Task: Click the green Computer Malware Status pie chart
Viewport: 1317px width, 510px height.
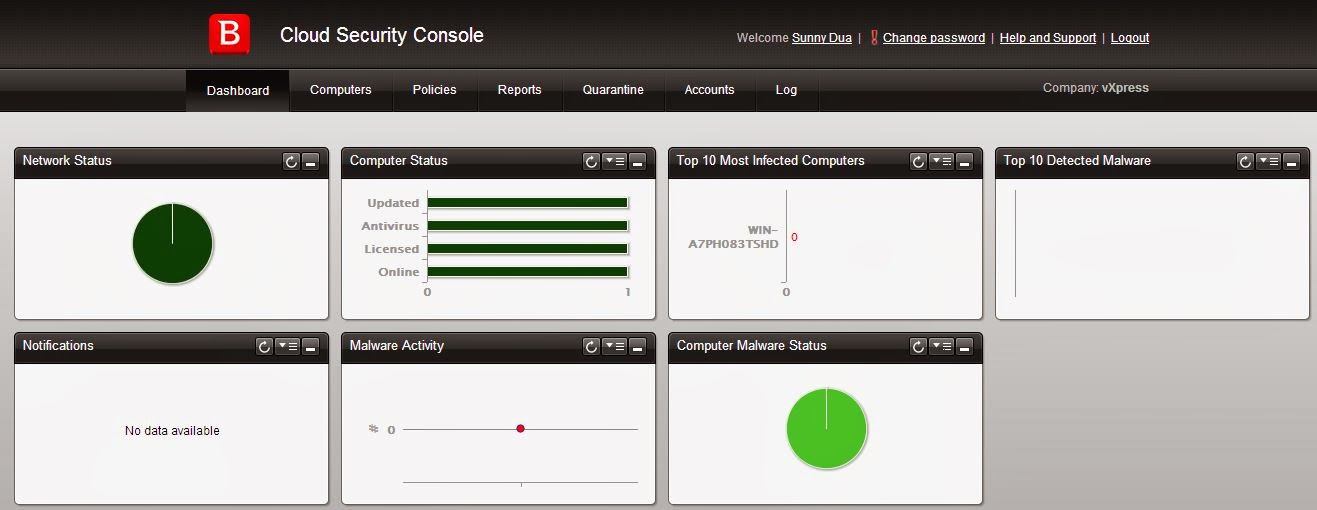Action: pos(826,428)
